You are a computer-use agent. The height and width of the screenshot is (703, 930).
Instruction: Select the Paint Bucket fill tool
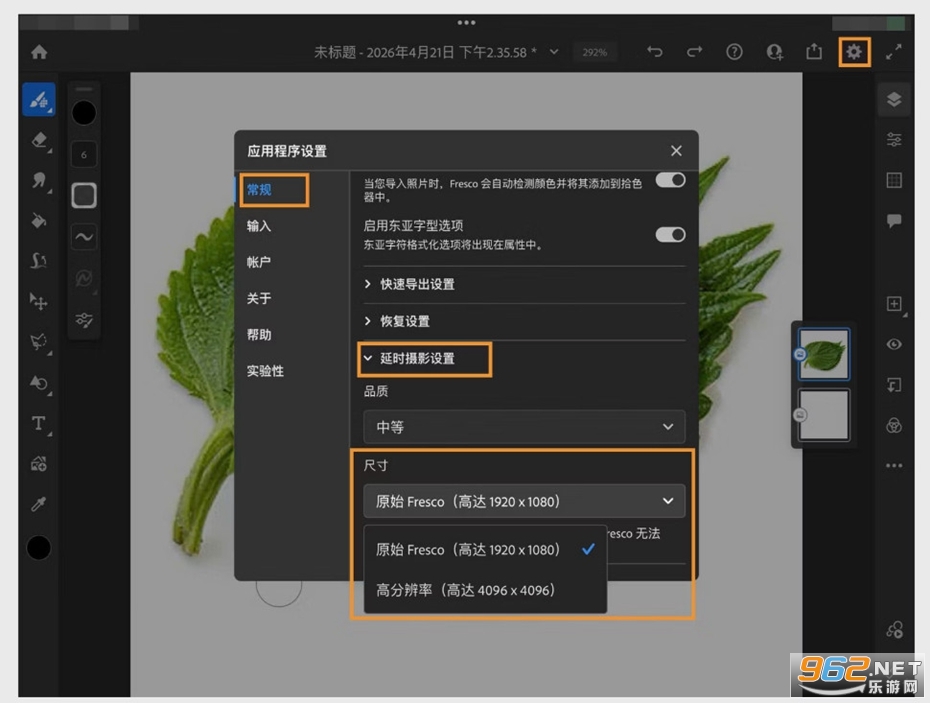[39, 221]
